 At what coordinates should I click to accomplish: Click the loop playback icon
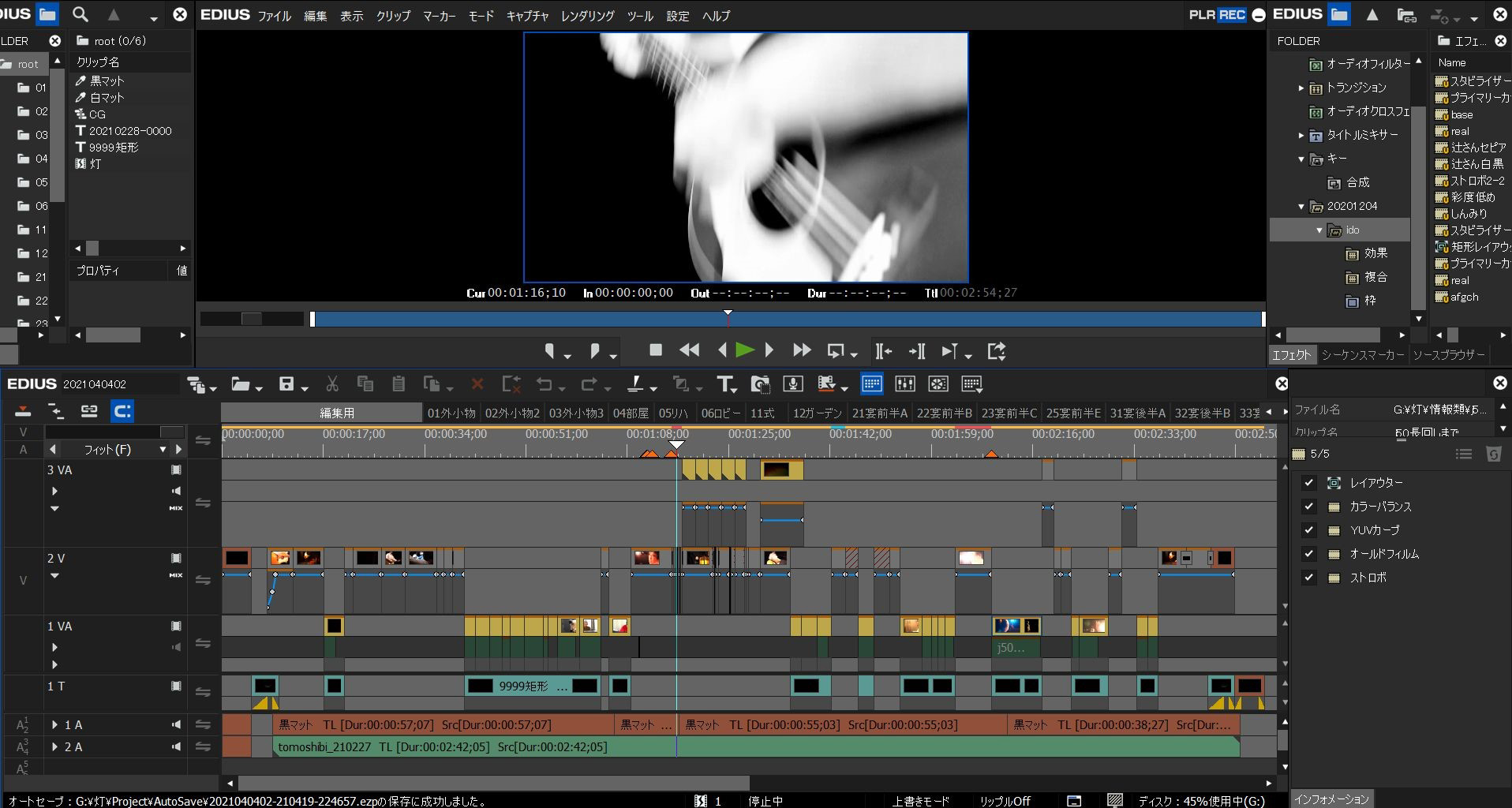click(836, 351)
